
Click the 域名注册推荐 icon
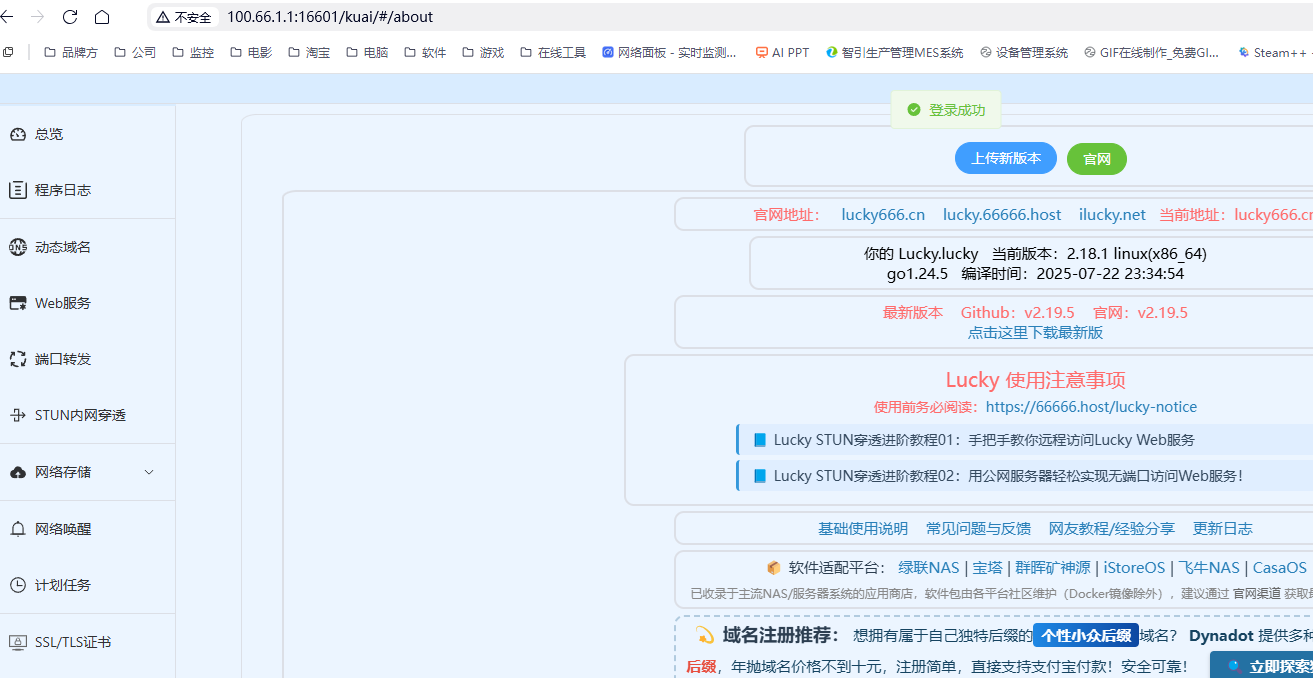point(705,635)
